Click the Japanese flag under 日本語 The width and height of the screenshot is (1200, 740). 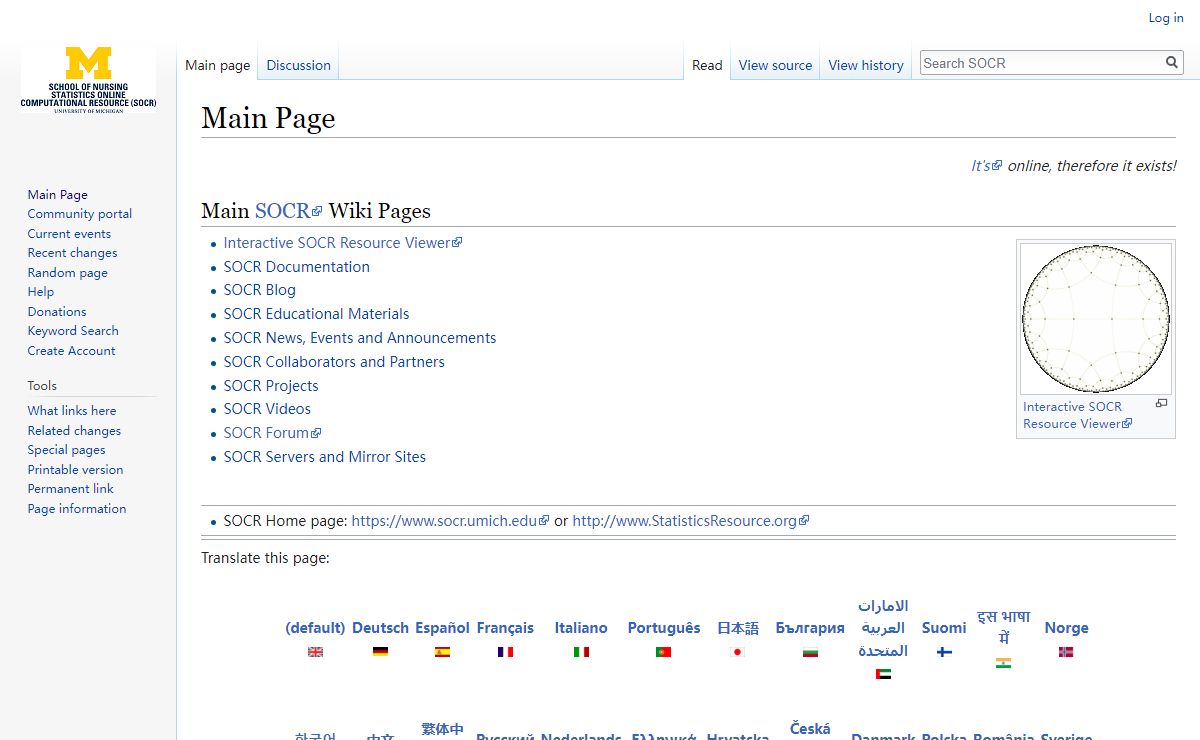tap(738, 652)
